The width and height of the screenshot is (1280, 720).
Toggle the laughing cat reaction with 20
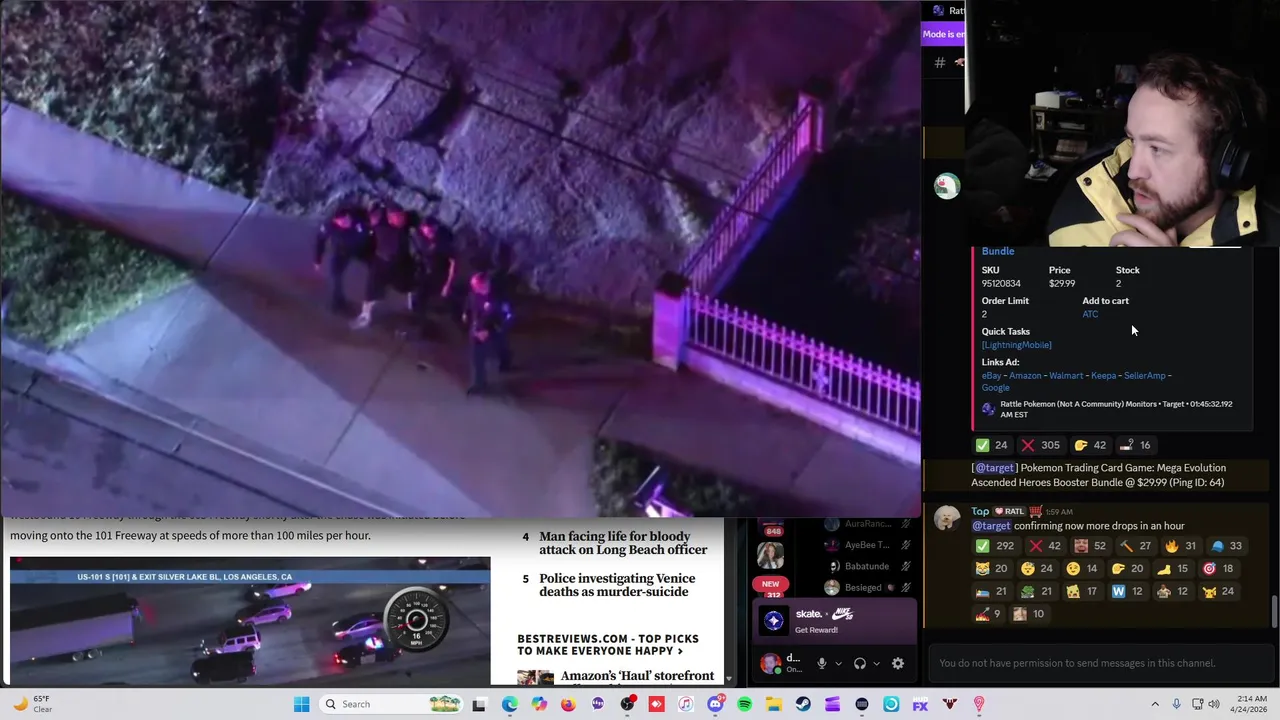[x=992, y=568]
